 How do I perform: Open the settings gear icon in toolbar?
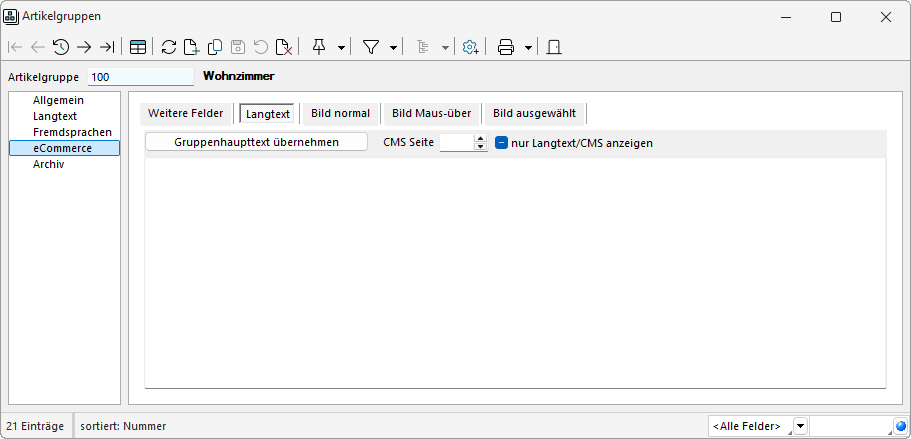tap(470, 47)
